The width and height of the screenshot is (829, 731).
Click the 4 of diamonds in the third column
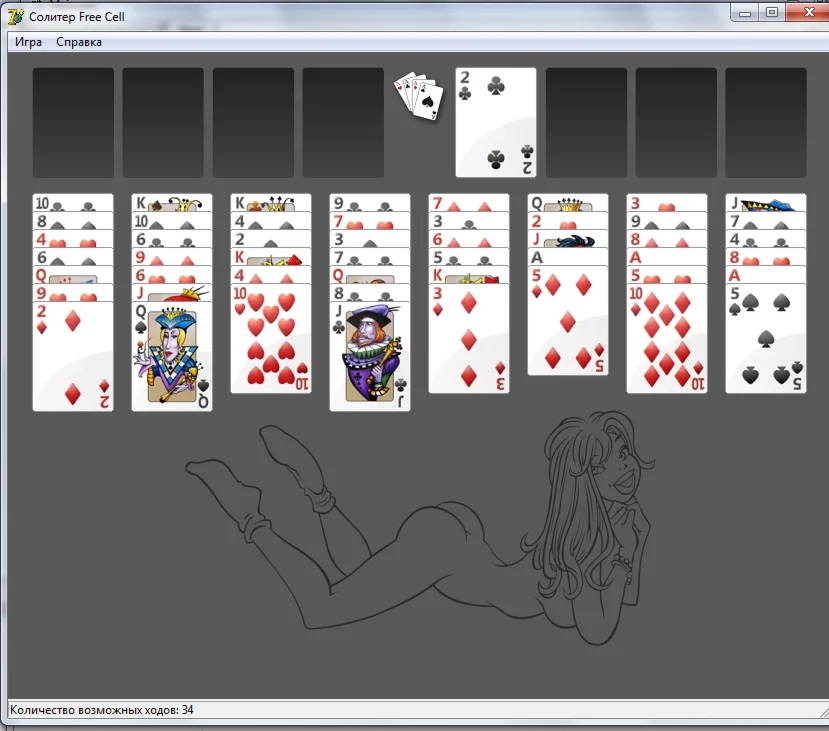(271, 275)
